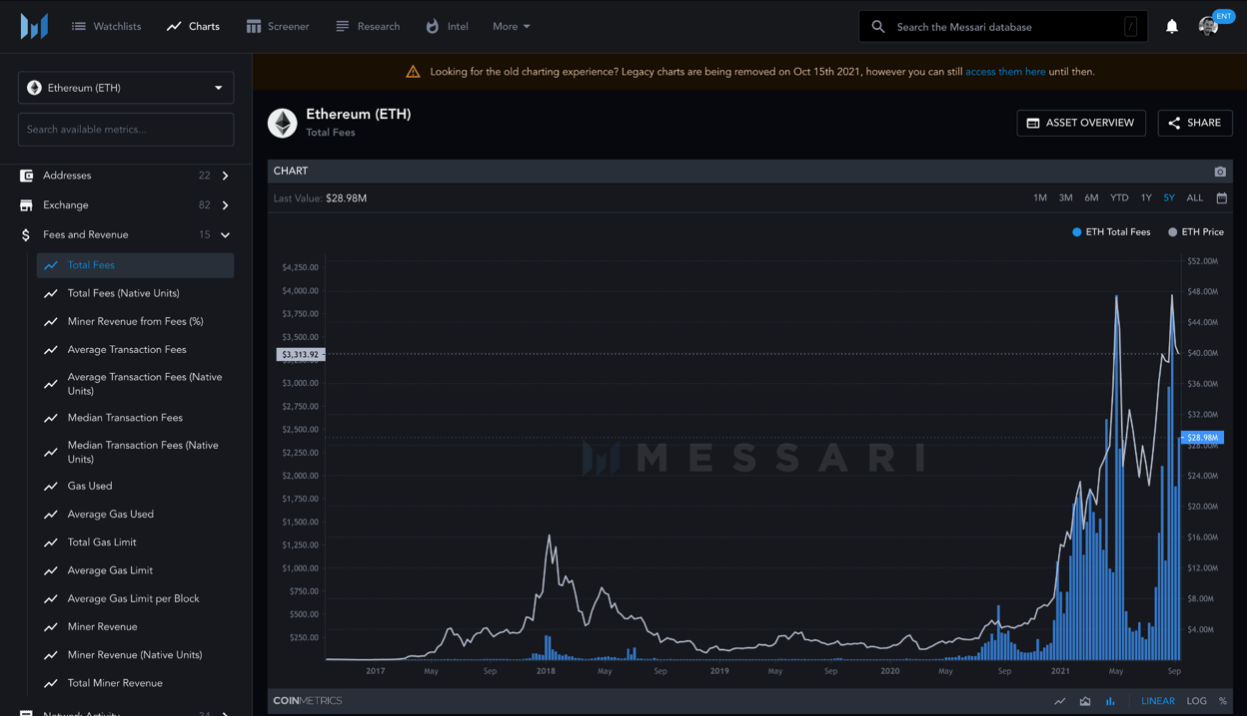Viewport: 1247px width, 716px height.
Task: Click trend icon beside Gas Used
Action: click(x=51, y=486)
